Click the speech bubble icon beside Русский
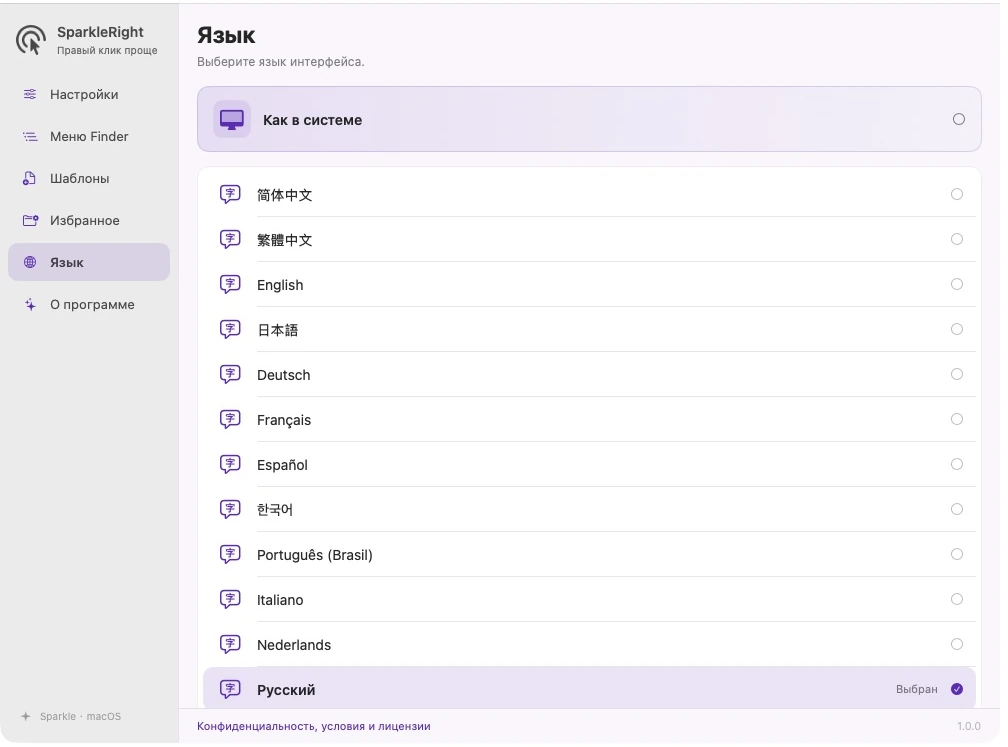The height and width of the screenshot is (747, 1008). coord(230,689)
